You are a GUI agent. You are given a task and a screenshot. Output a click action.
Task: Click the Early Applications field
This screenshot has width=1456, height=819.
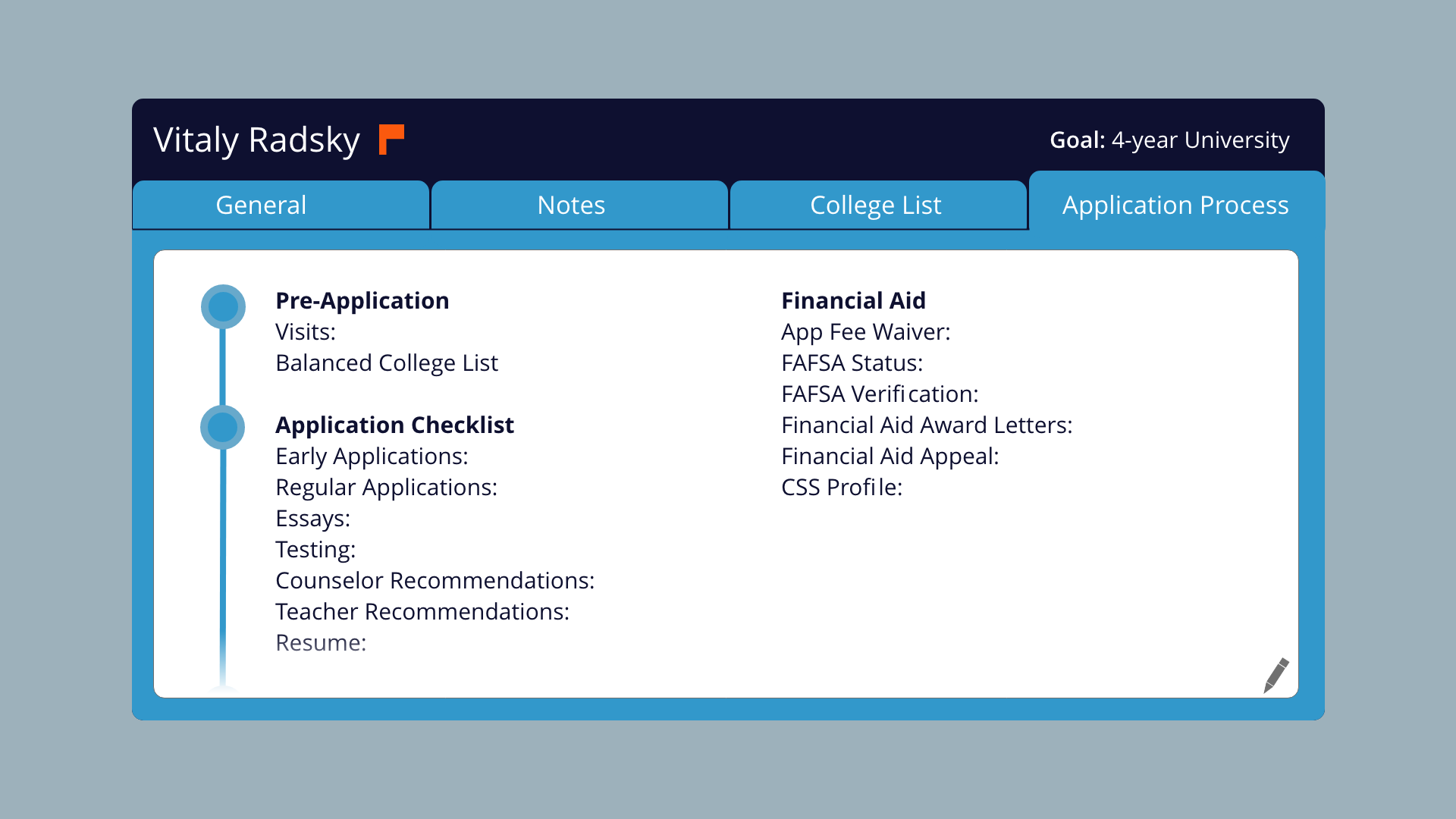(x=372, y=457)
